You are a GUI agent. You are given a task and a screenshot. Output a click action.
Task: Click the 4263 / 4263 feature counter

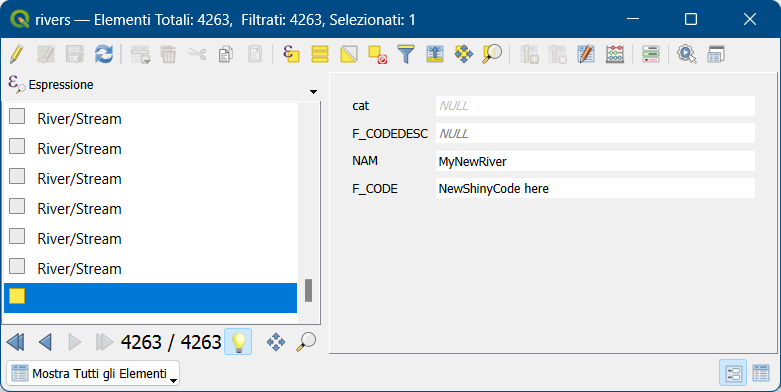(x=171, y=342)
